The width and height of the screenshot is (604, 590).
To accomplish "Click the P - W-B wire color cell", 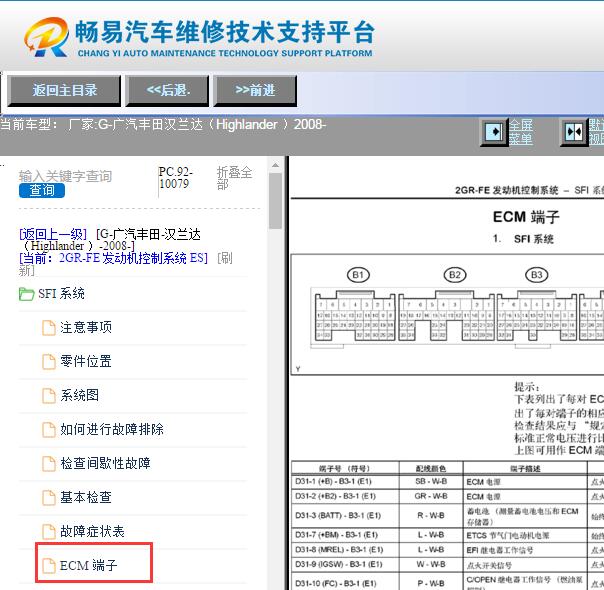I will (x=431, y=583).
